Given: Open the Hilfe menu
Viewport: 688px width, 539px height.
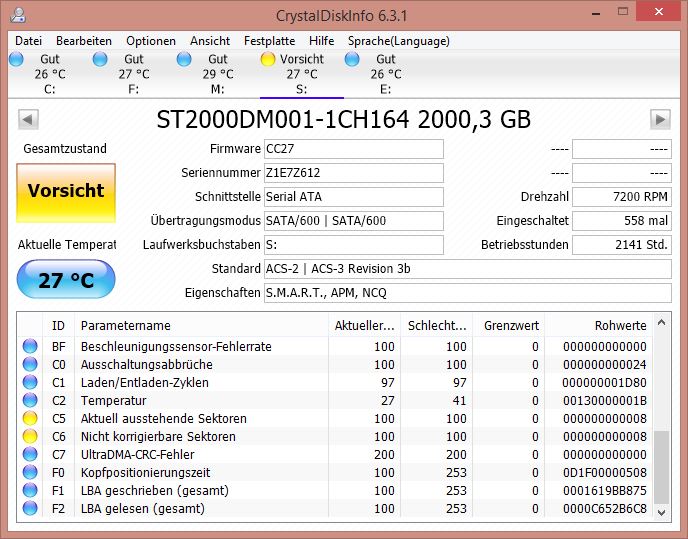Looking at the screenshot, I should [x=322, y=41].
